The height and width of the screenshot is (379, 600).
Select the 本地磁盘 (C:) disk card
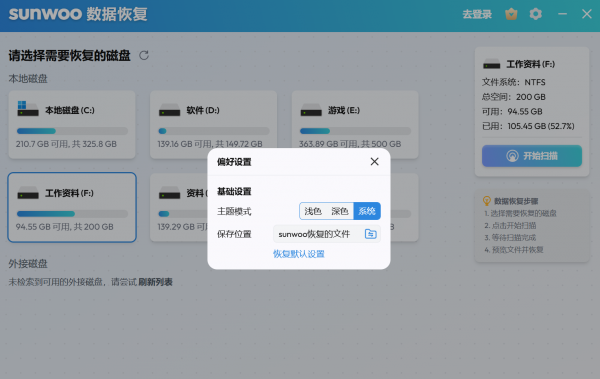coord(72,124)
